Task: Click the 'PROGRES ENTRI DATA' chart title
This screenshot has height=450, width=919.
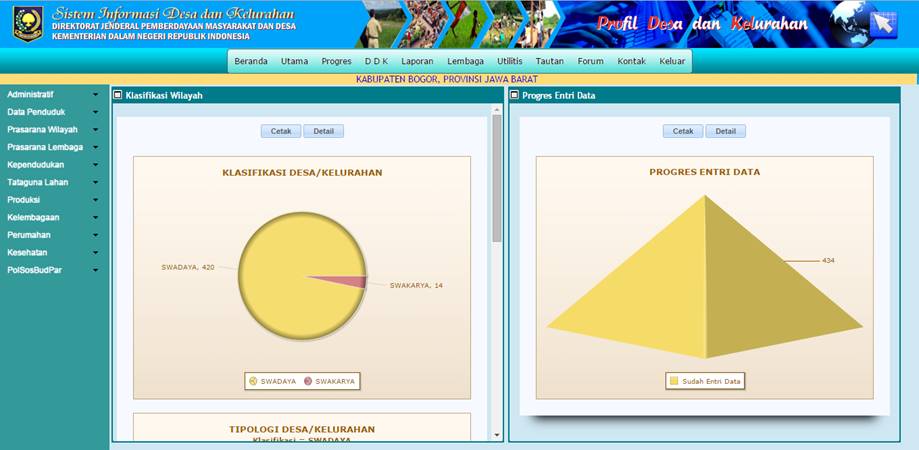Action: 704,172
